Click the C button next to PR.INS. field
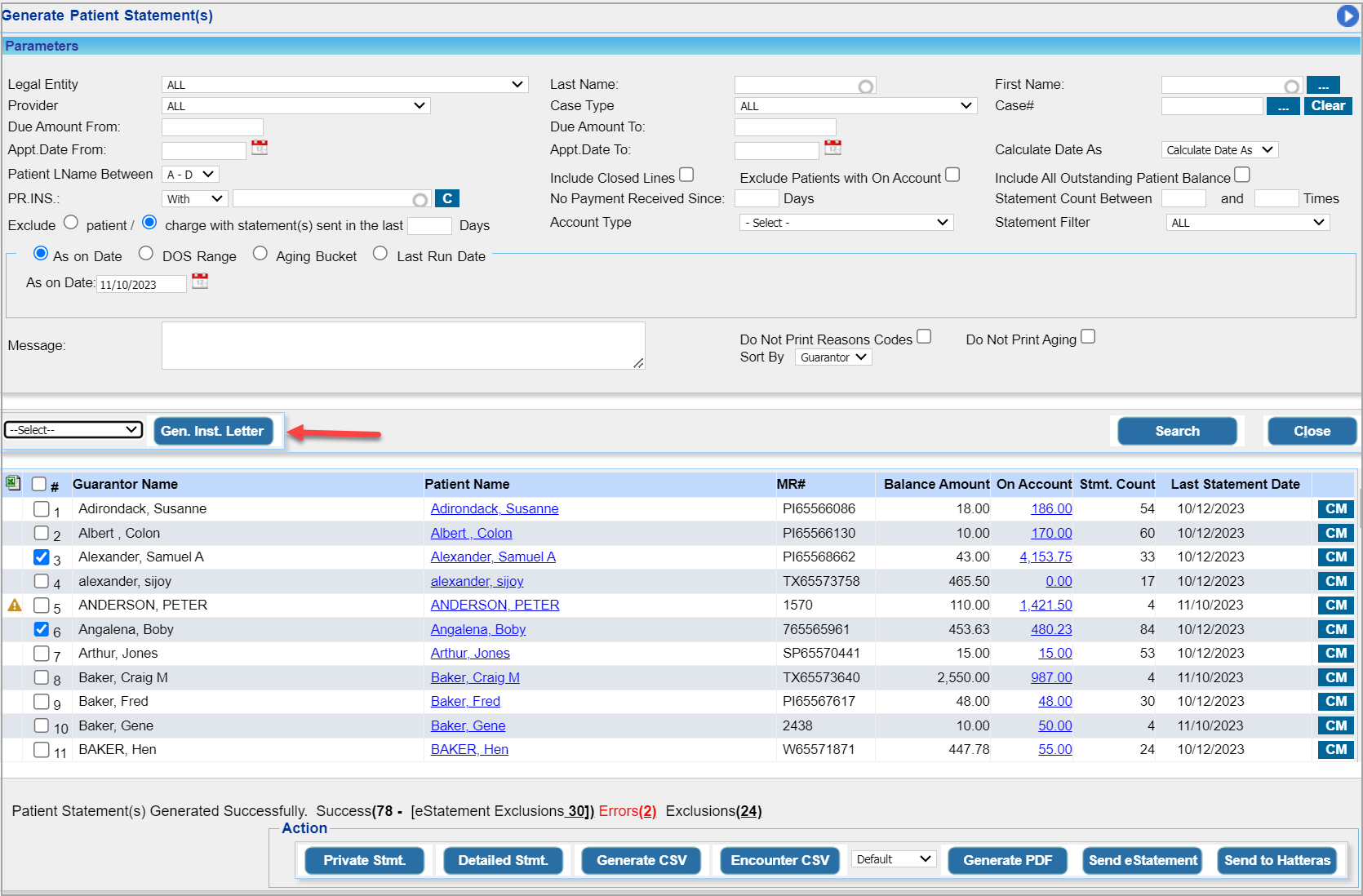Viewport: 1363px width, 896px height. click(447, 198)
